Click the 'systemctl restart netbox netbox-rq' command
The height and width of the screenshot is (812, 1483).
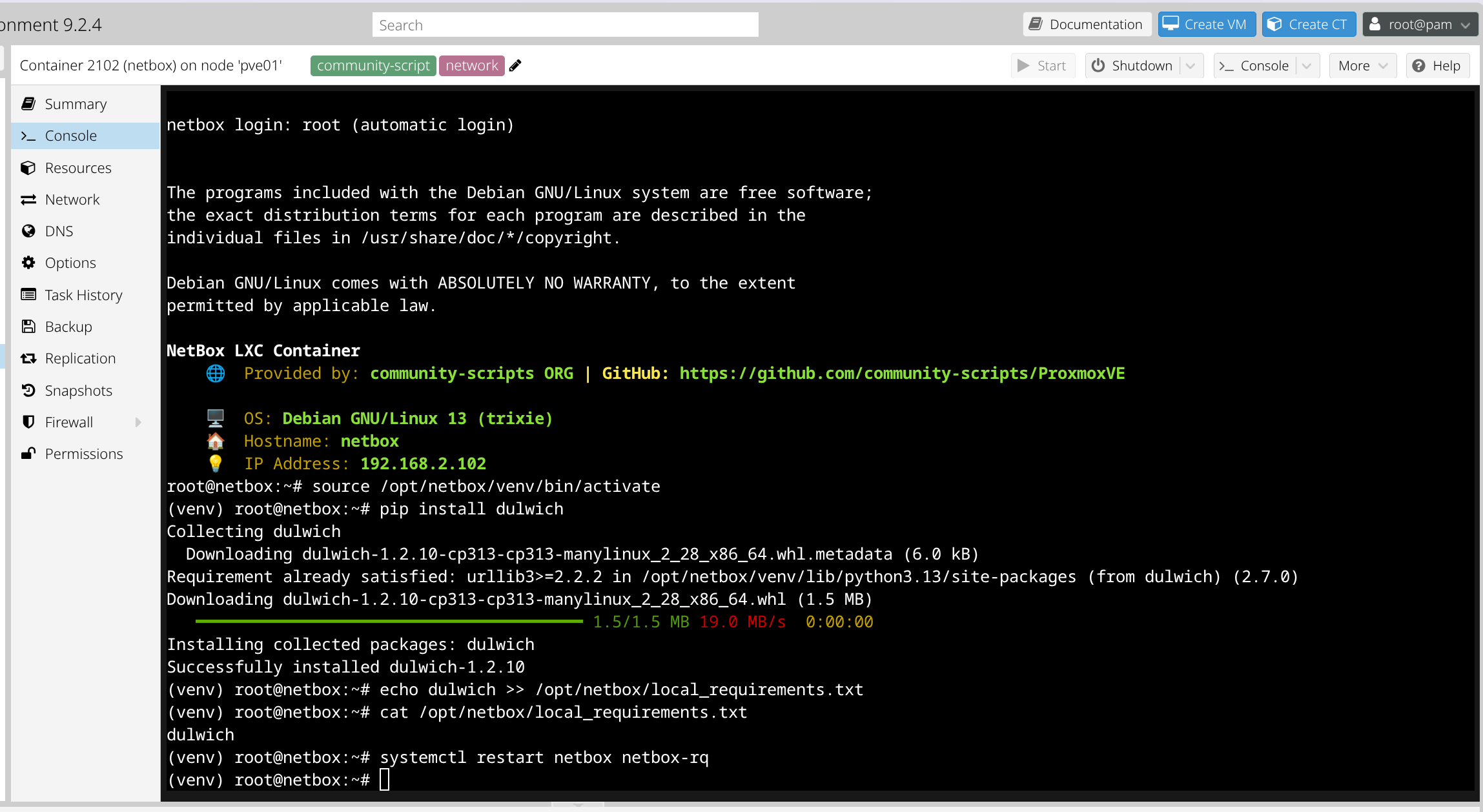pyautogui.click(x=544, y=757)
